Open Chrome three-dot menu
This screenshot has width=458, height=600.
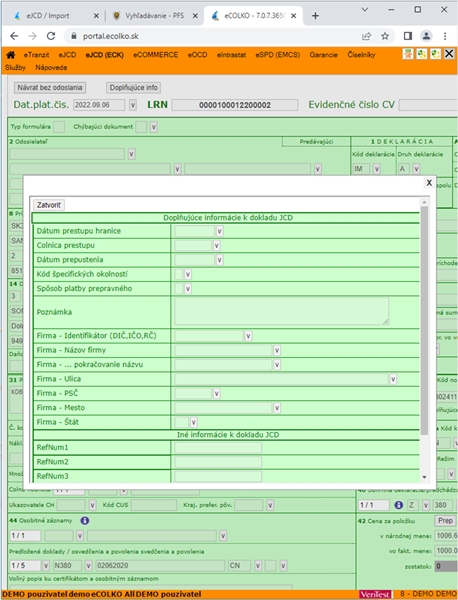click(x=445, y=36)
